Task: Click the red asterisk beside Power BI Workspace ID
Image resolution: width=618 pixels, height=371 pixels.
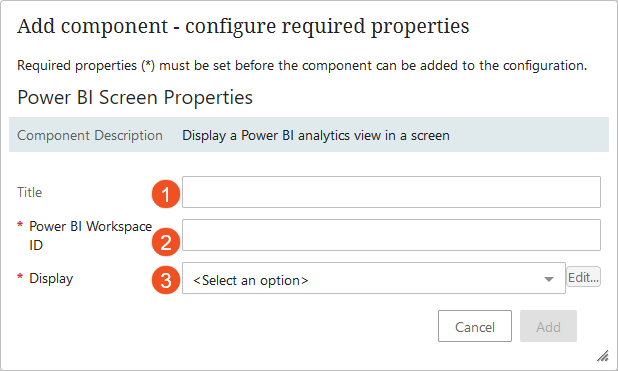Action: click(20, 225)
